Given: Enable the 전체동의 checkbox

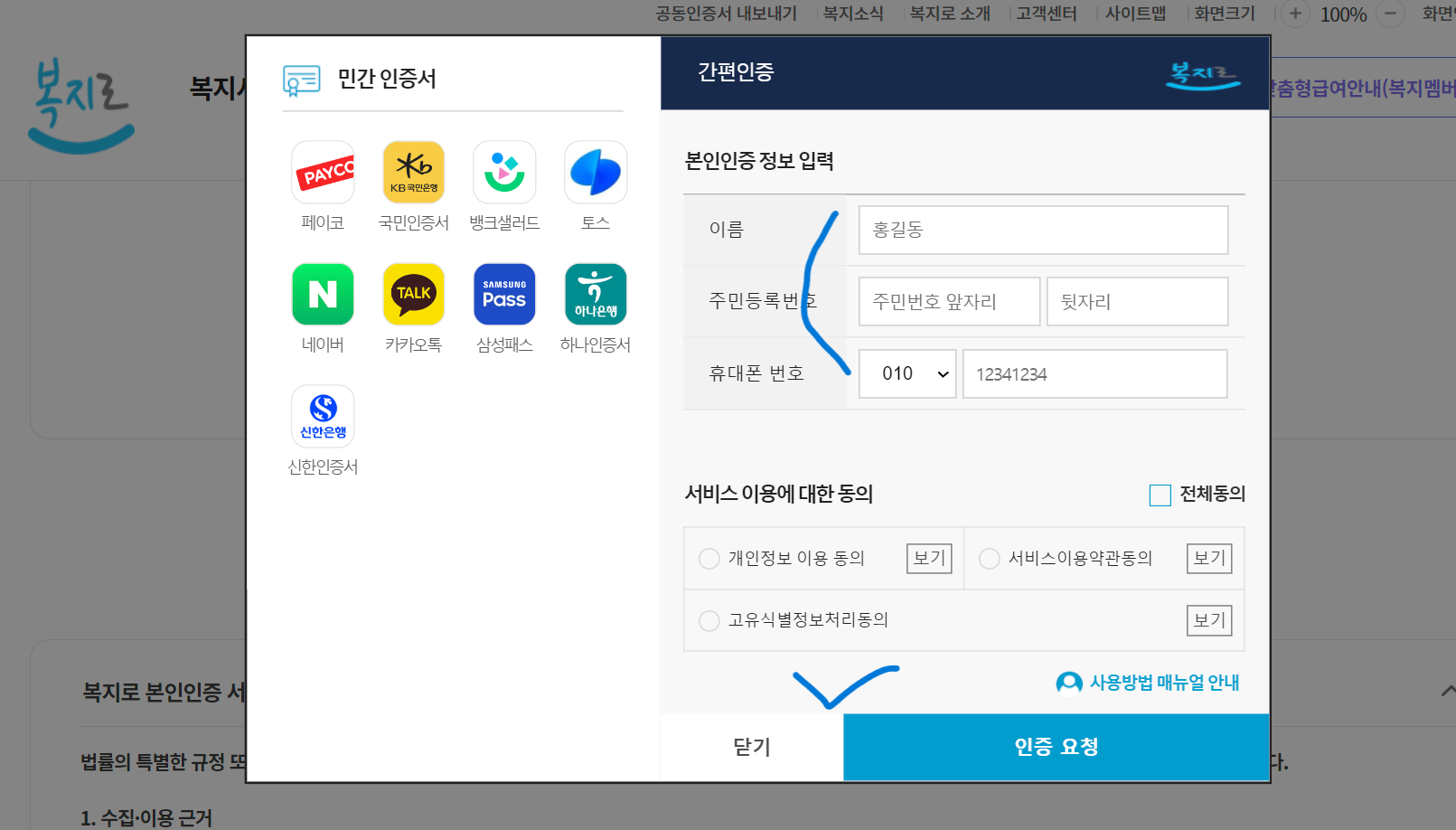Looking at the screenshot, I should [1160, 495].
